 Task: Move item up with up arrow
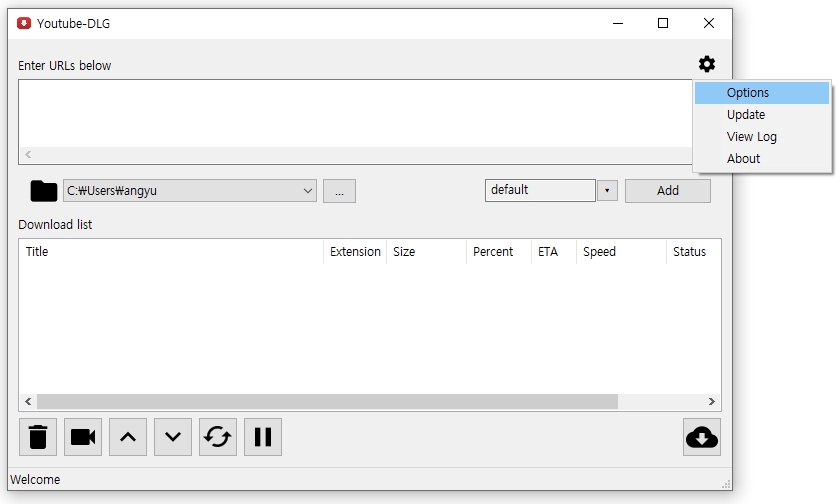tap(128, 437)
